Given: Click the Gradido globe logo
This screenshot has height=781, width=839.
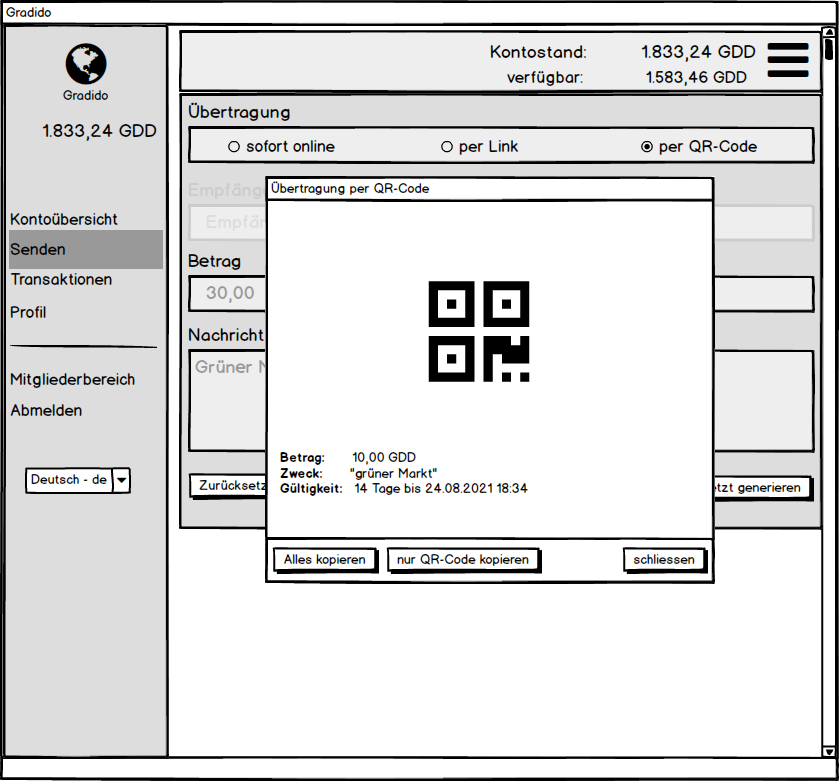Looking at the screenshot, I should point(85,62).
